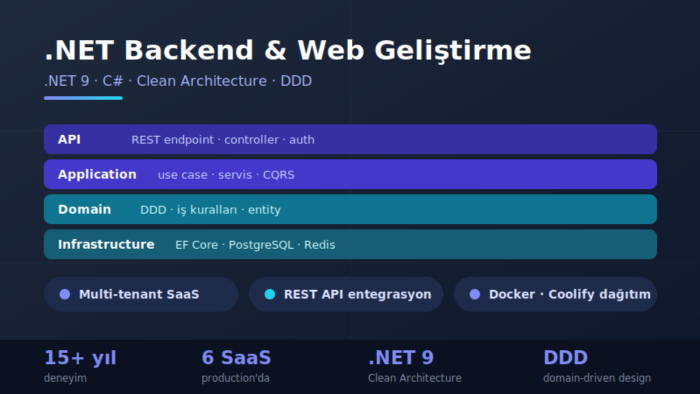700x394 pixels.
Task: Click the purple dot beside Docker · Coolify
Action: (x=475, y=294)
